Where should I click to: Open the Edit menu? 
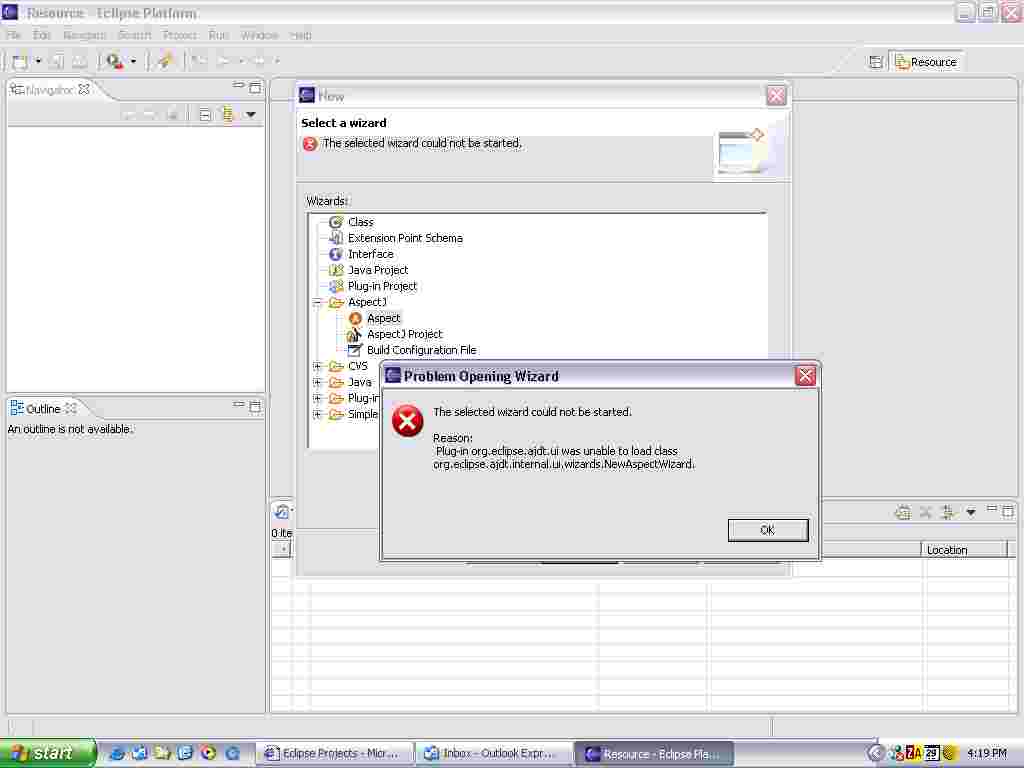point(42,35)
